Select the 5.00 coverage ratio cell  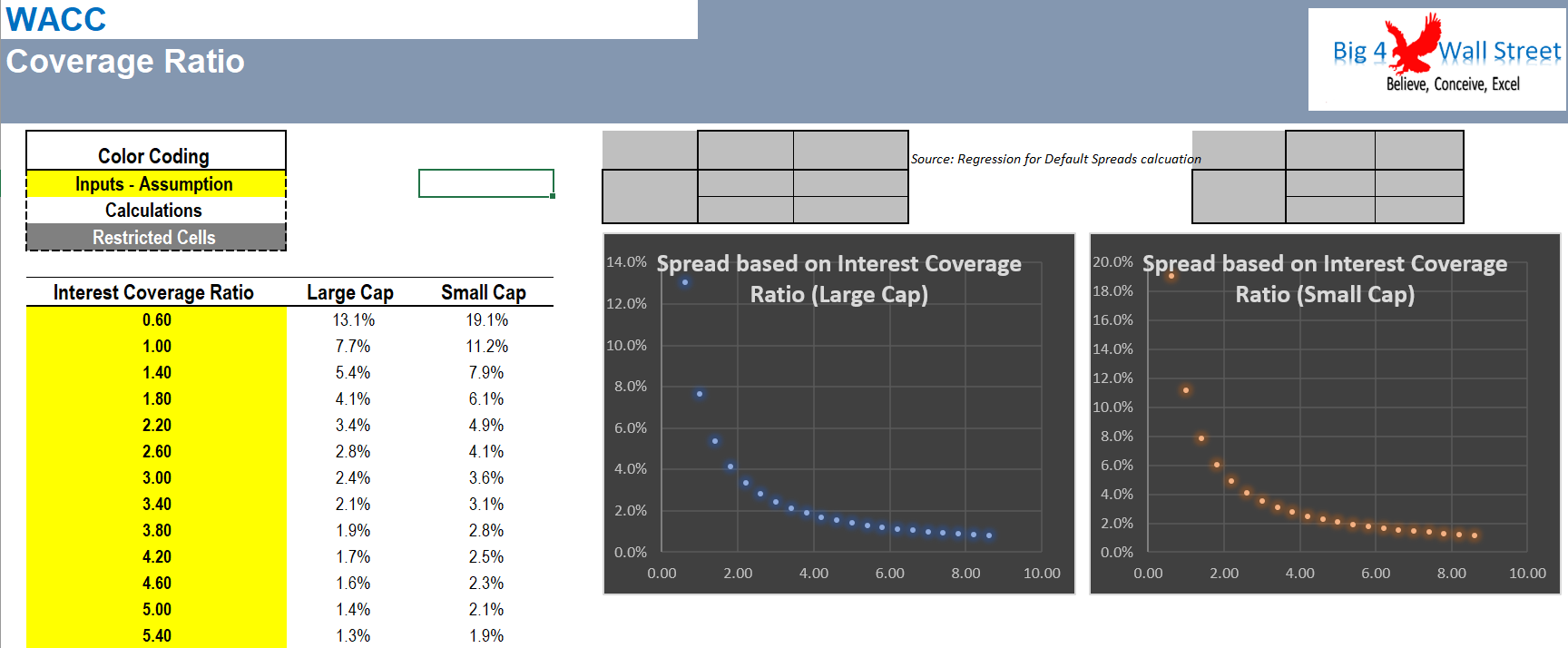[x=156, y=609]
